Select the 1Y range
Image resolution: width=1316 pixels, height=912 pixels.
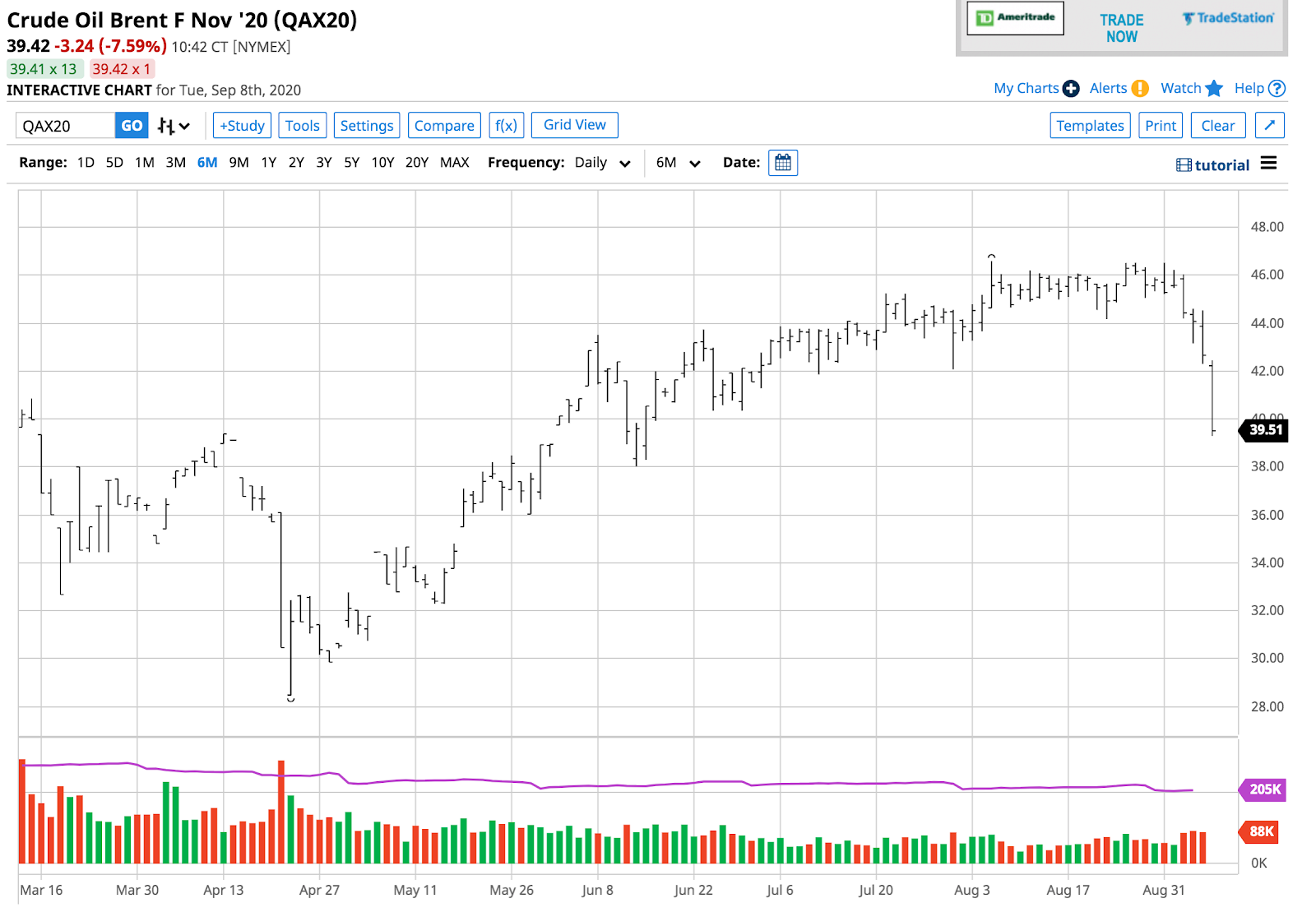pos(269,163)
